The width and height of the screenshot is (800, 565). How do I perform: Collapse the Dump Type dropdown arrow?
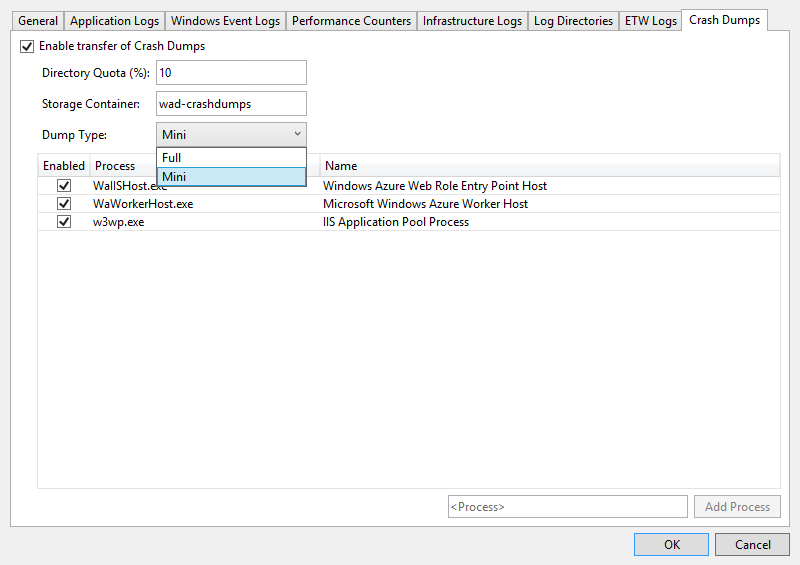click(297, 134)
